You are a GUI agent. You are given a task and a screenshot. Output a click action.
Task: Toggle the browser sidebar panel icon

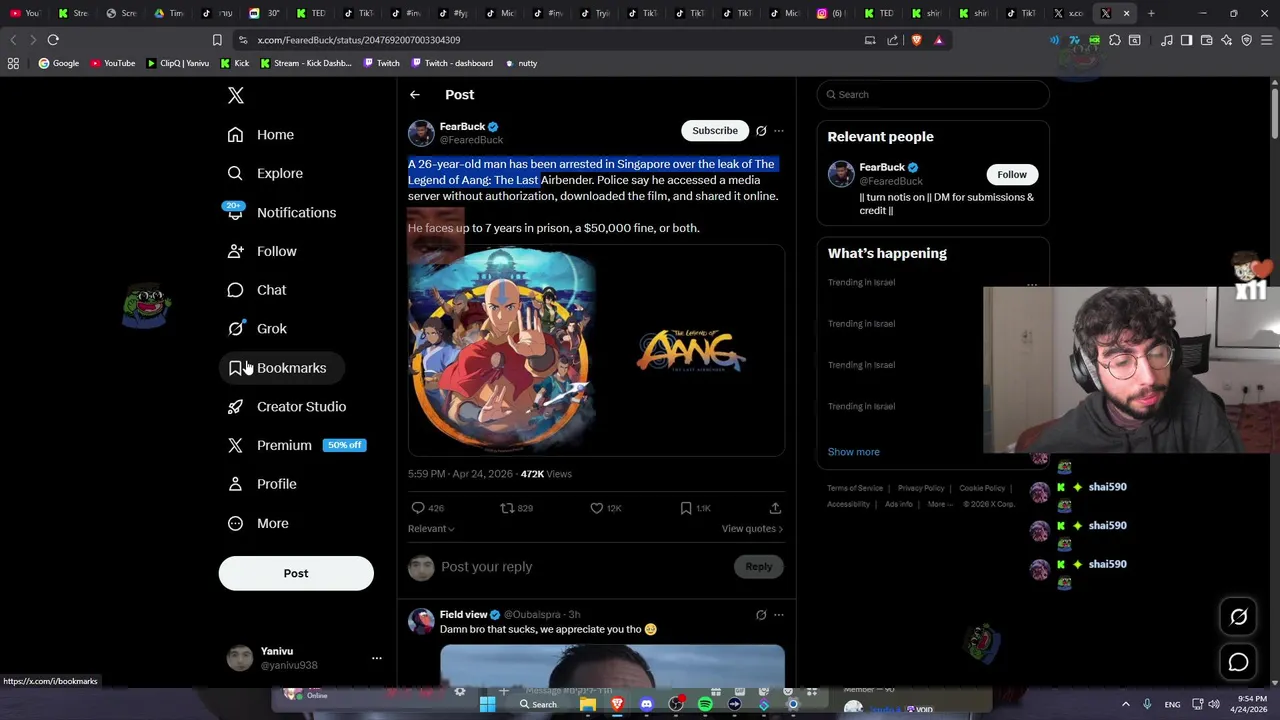pyautogui.click(x=1186, y=40)
